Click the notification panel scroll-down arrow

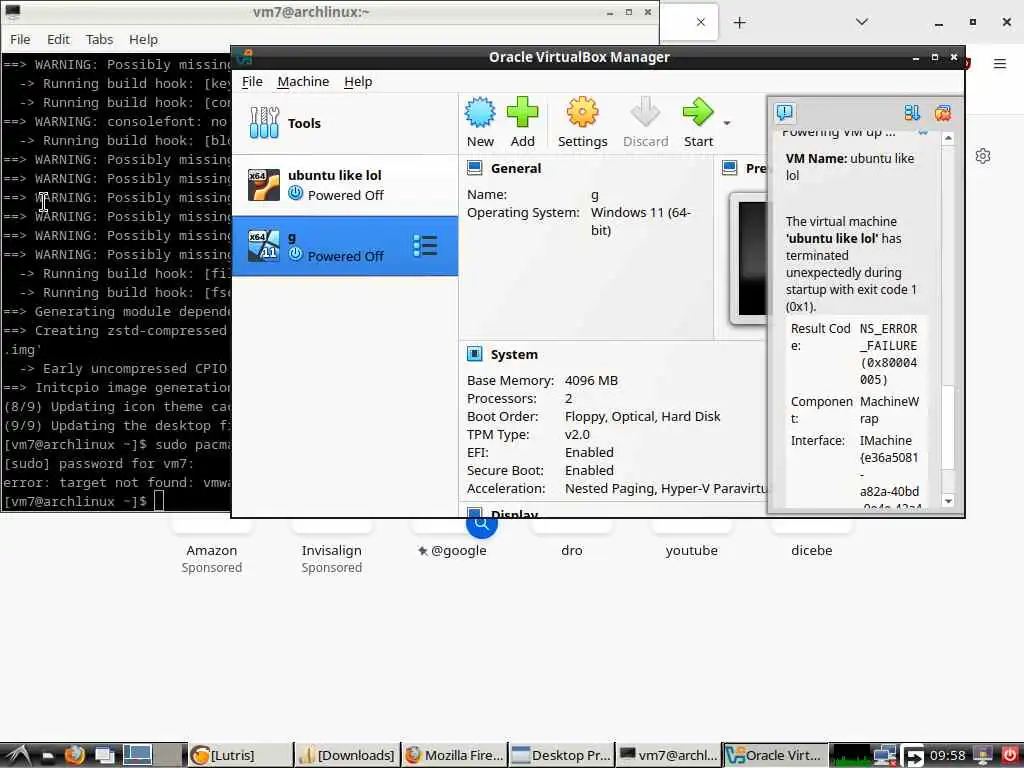pos(948,501)
